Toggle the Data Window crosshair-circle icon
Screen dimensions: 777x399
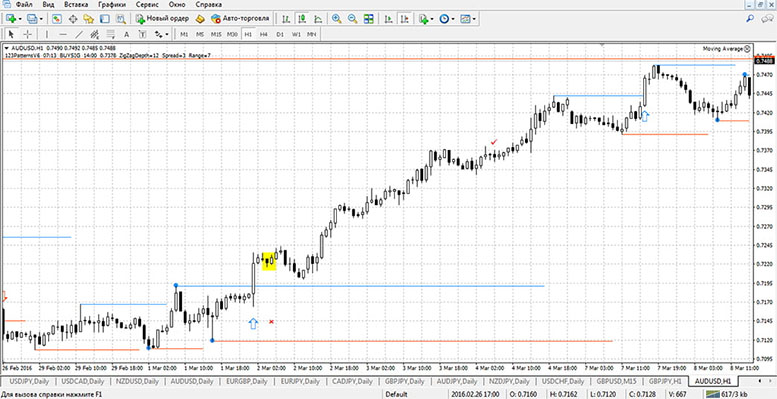(x=73, y=19)
